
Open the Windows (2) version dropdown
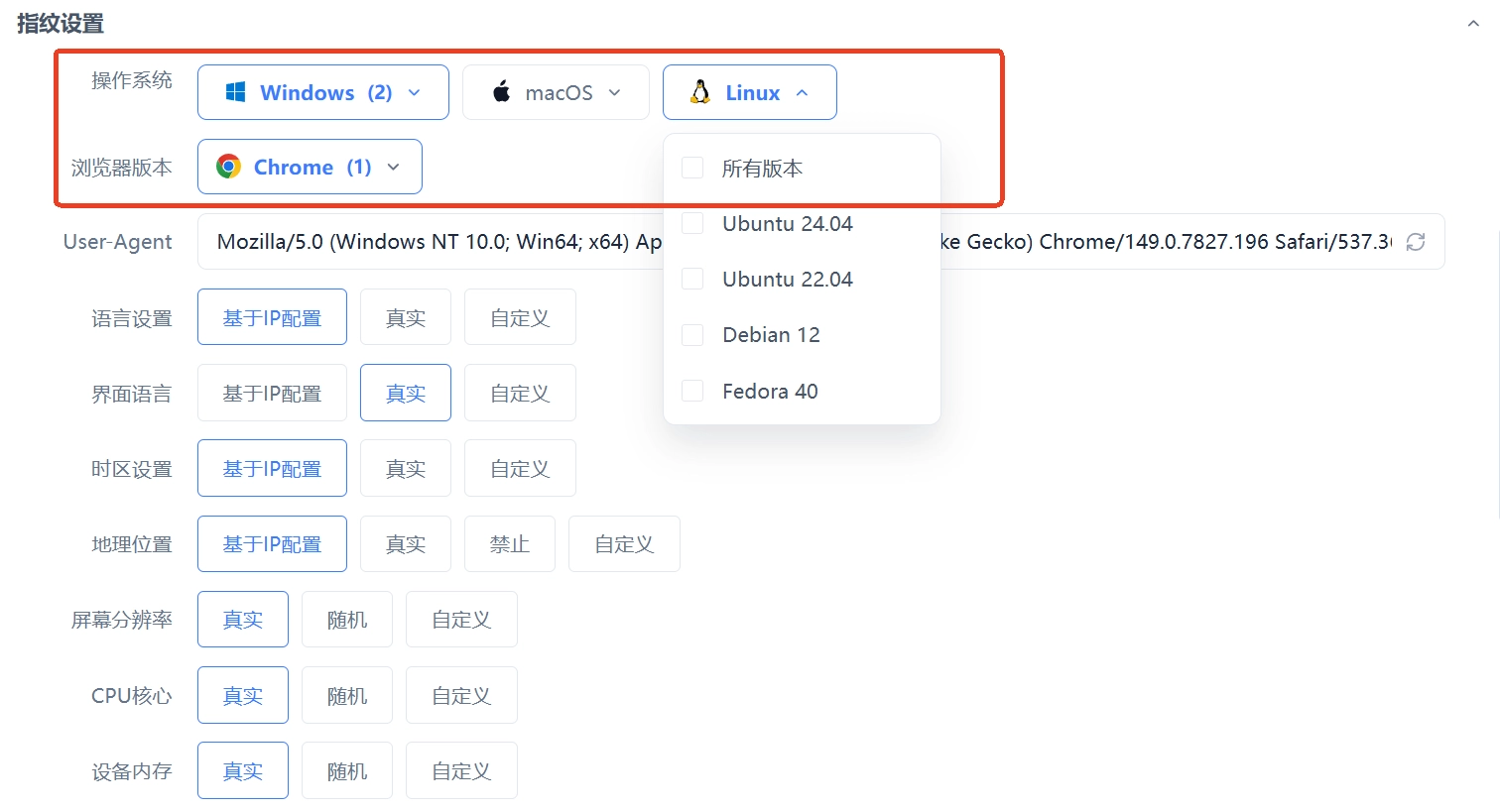(323, 92)
